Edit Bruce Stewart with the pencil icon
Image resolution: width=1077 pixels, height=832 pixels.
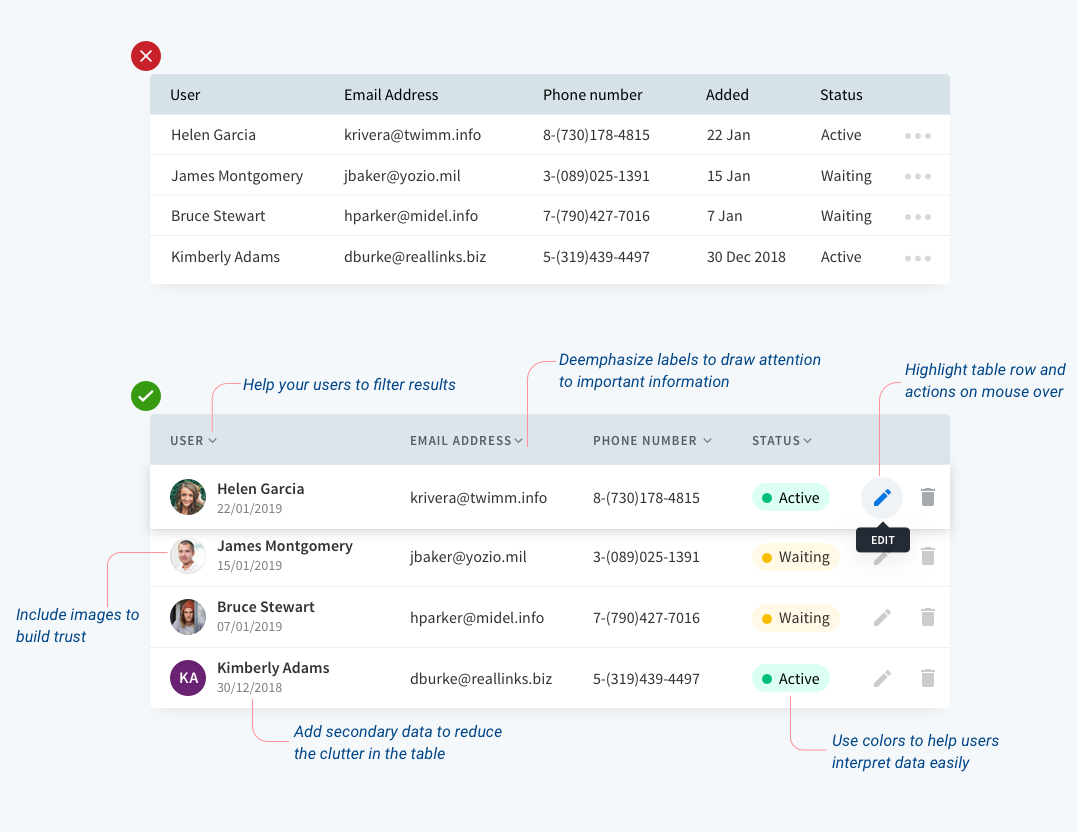[882, 618]
